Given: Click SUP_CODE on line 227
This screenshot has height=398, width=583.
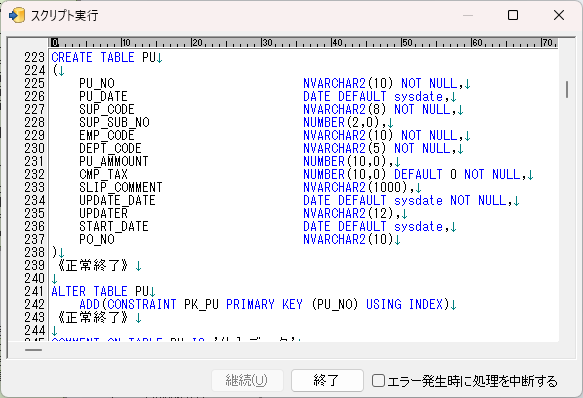Looking at the screenshot, I should (107, 109).
